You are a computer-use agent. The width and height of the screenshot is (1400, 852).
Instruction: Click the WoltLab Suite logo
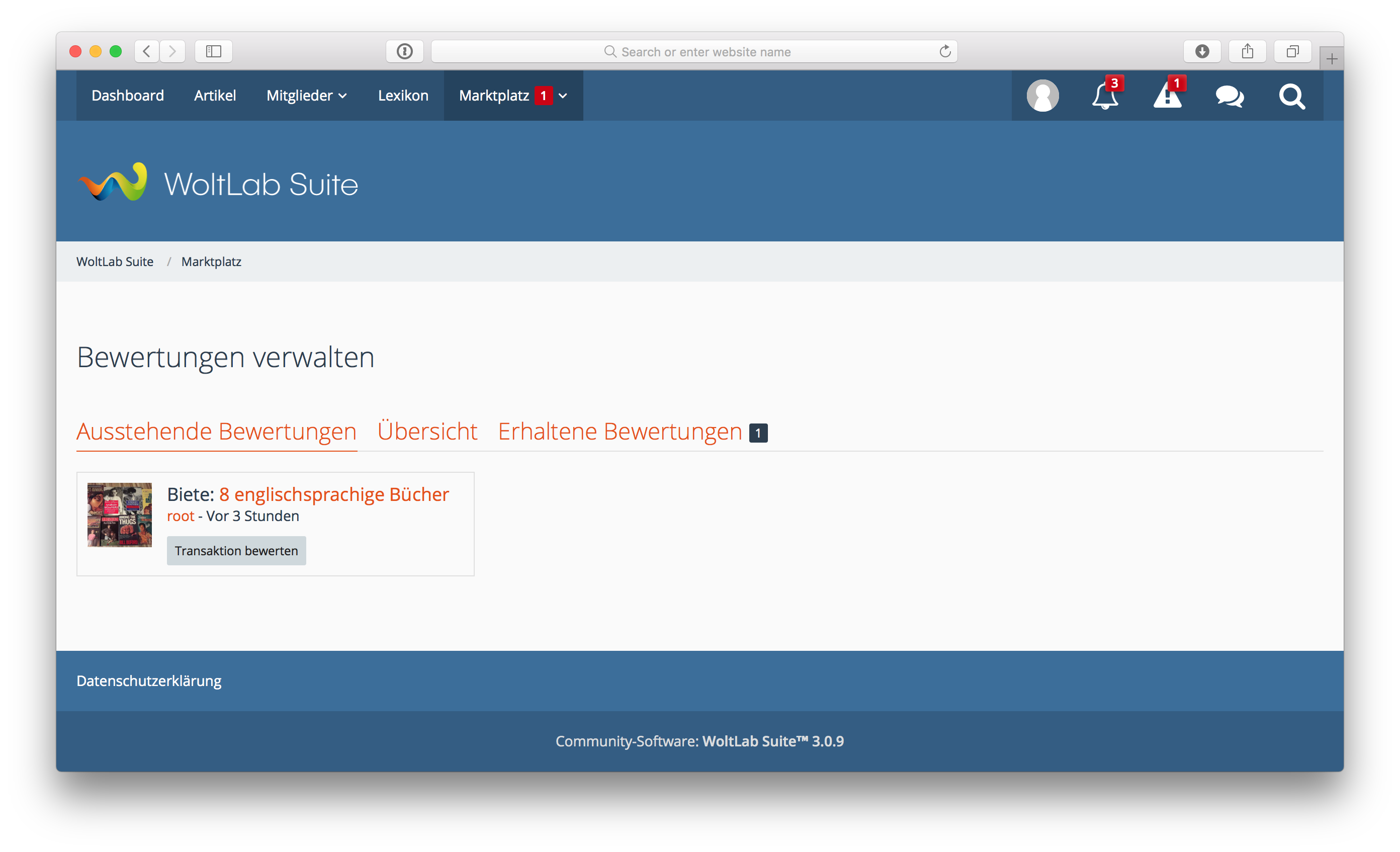[x=218, y=183]
